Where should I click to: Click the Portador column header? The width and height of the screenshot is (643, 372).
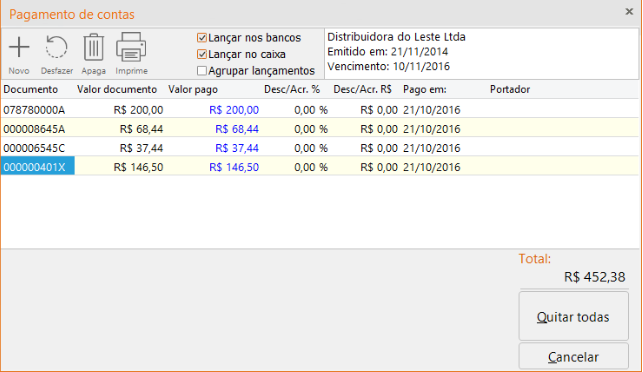[510, 89]
